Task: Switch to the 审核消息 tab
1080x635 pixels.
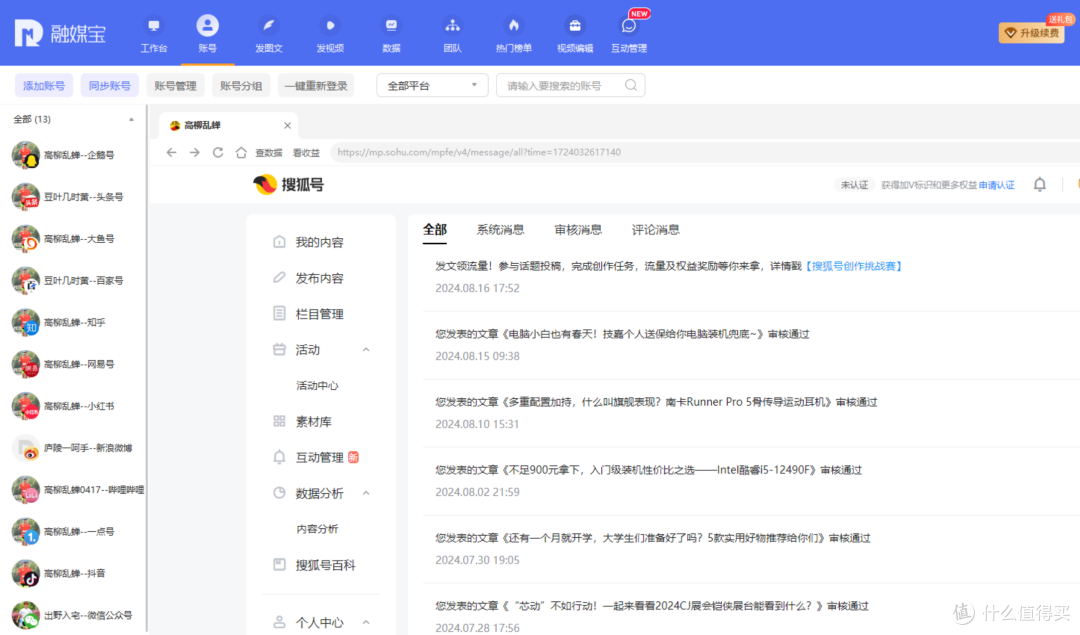Action: click(578, 229)
